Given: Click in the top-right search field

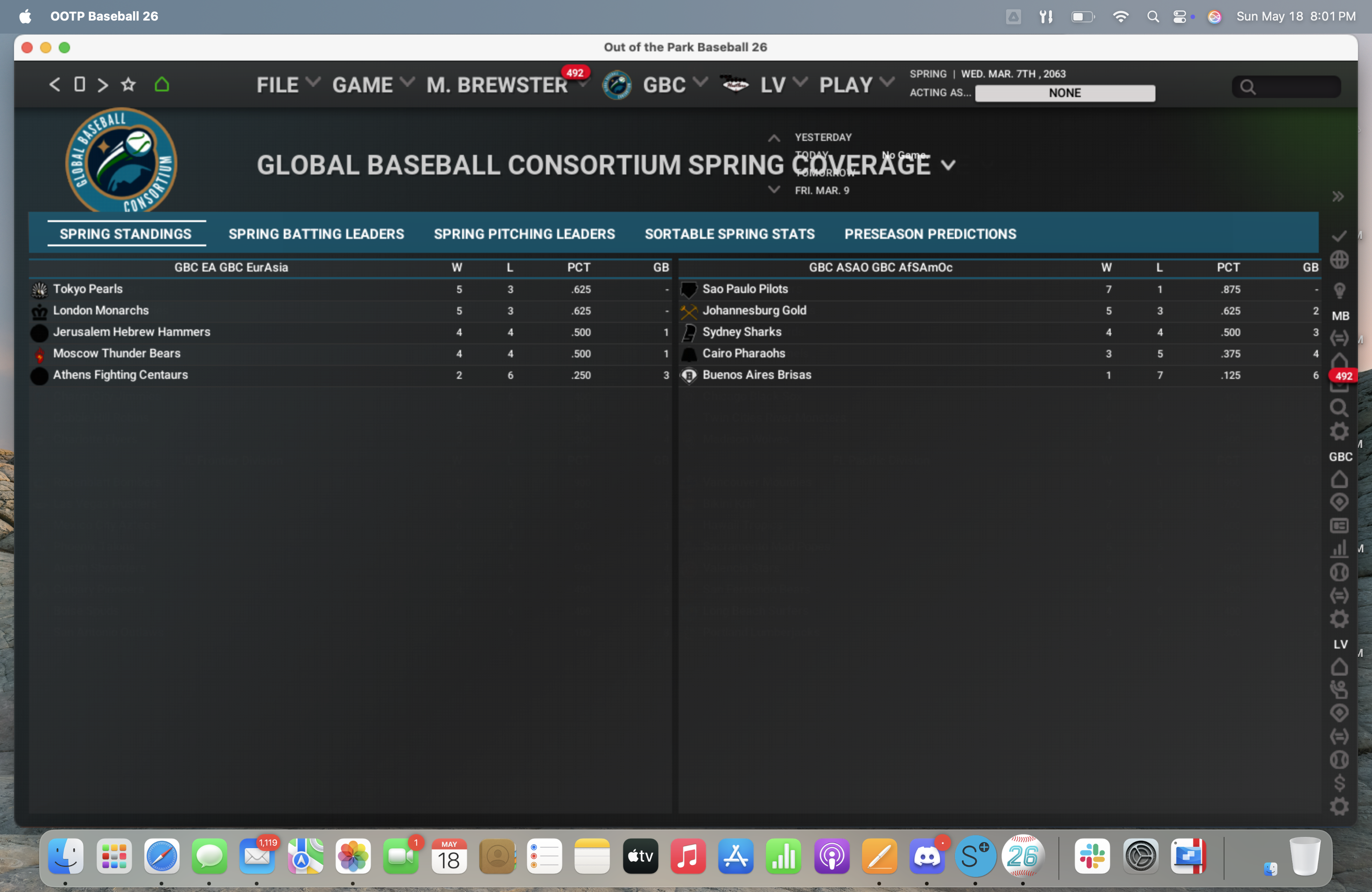Looking at the screenshot, I should pyautogui.click(x=1286, y=86).
